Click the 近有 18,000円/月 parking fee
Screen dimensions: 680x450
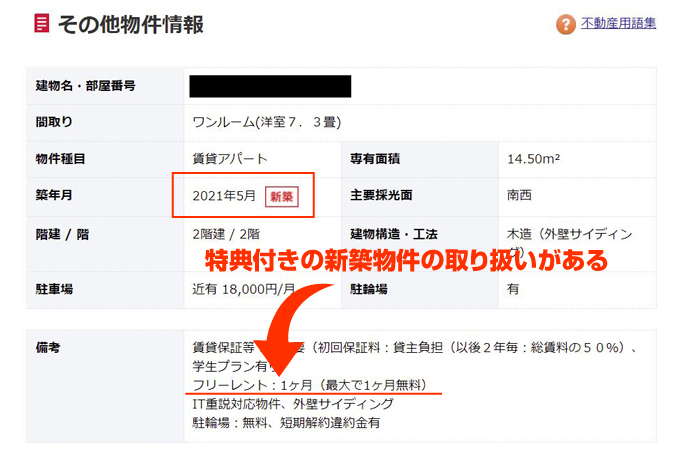[x=246, y=288]
